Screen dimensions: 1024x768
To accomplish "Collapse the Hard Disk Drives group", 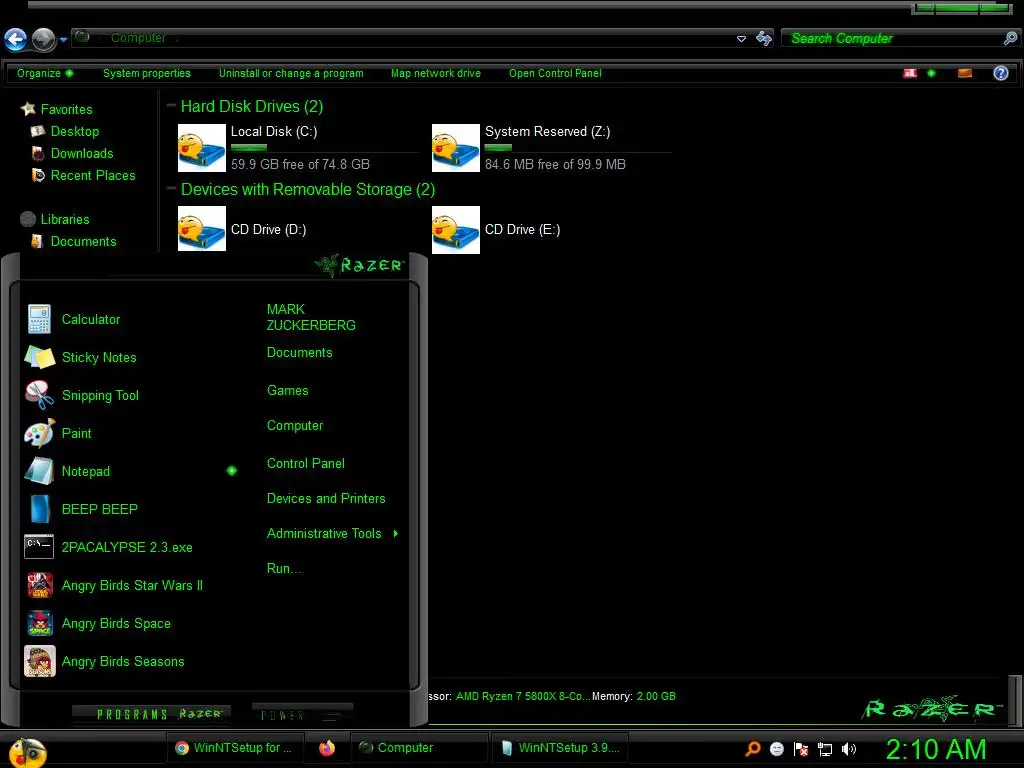I will point(171,106).
